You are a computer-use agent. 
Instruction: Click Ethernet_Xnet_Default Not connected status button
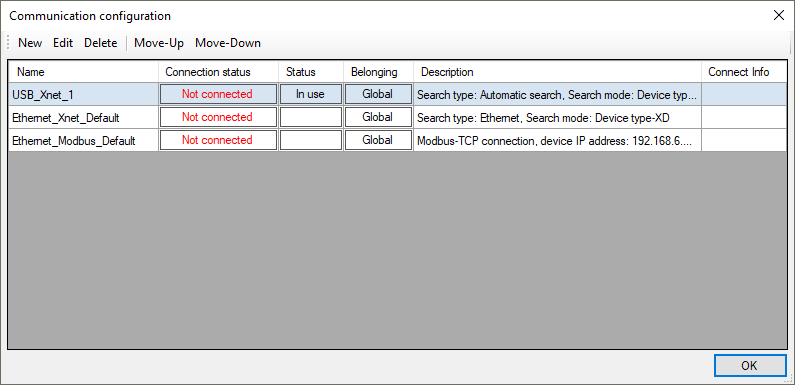click(x=218, y=117)
